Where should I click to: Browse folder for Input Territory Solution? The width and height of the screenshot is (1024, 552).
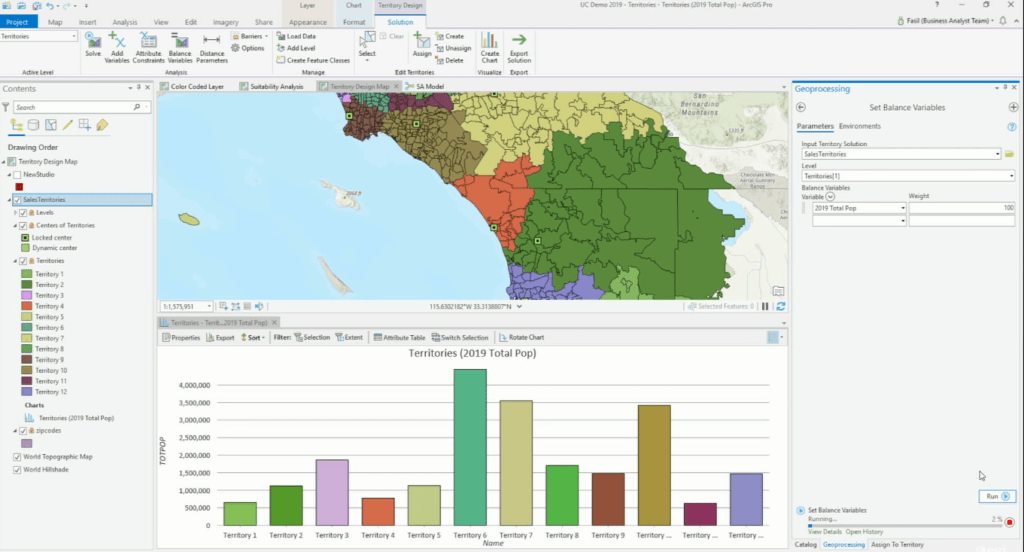point(1010,154)
